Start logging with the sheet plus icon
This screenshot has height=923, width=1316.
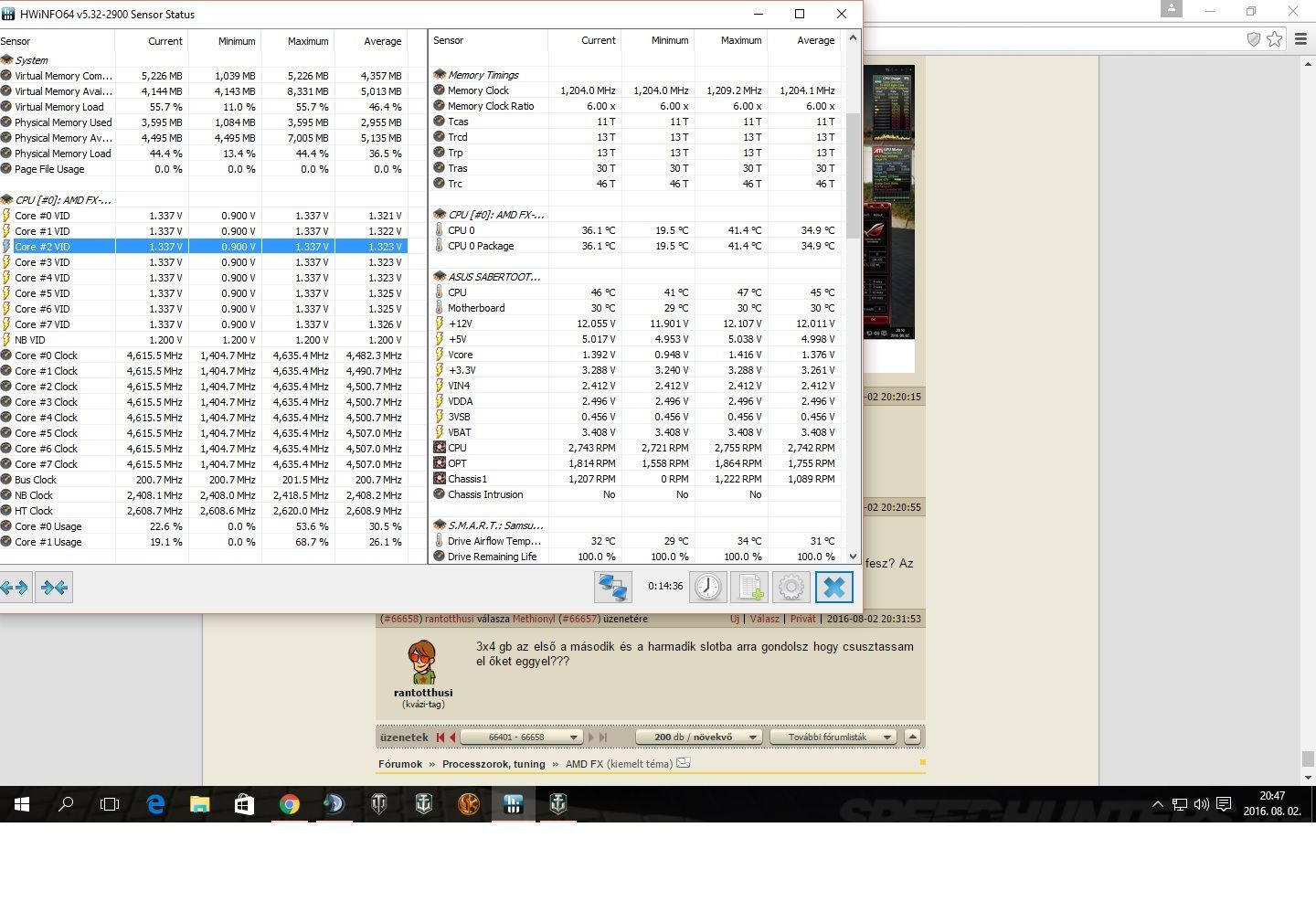point(749,587)
